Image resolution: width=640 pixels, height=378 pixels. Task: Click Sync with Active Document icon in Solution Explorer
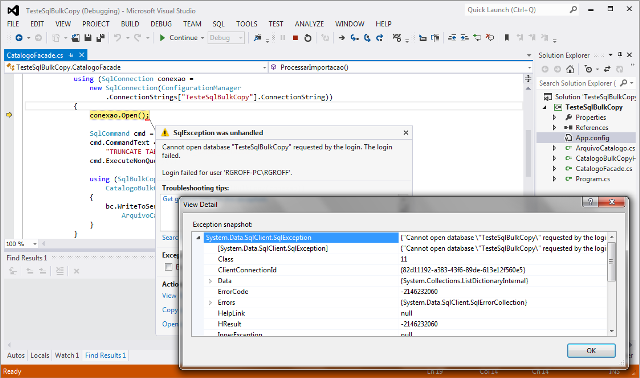coord(607,69)
